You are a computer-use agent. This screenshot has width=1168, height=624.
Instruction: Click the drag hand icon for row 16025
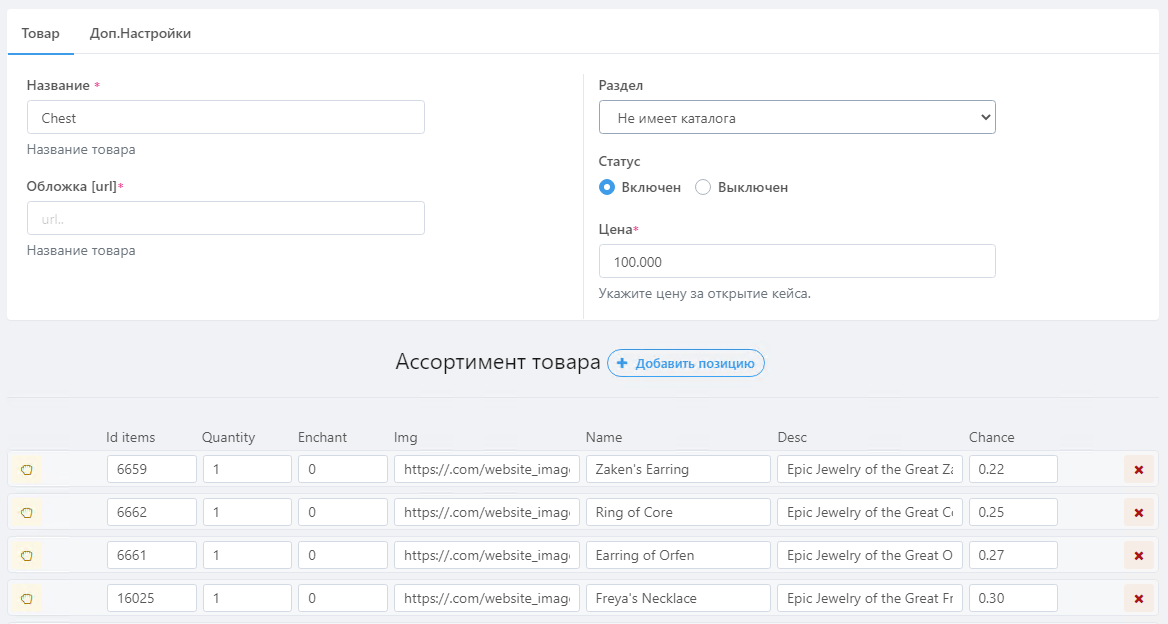[x=28, y=598]
